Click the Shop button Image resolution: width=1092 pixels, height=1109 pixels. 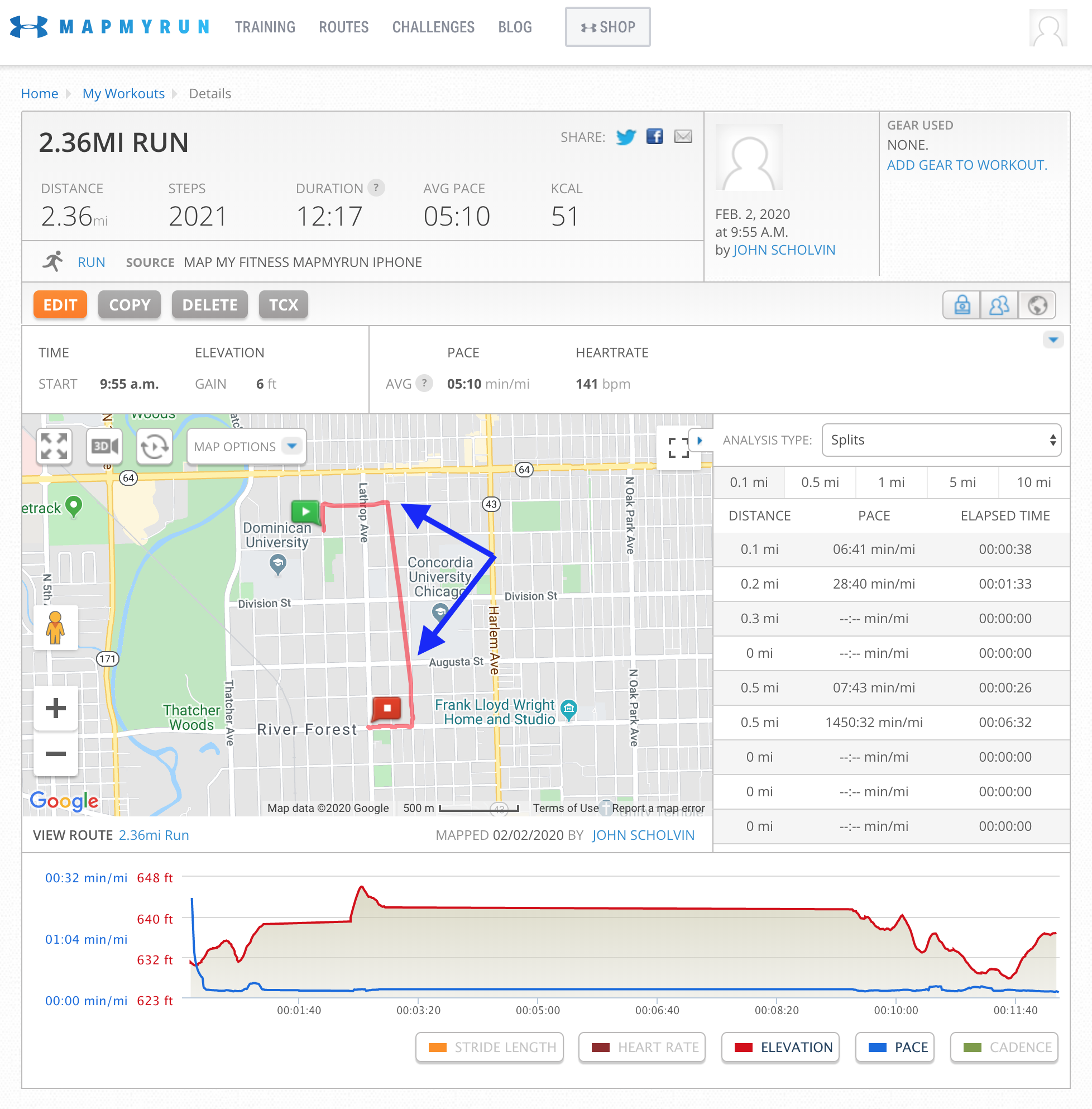607,27
